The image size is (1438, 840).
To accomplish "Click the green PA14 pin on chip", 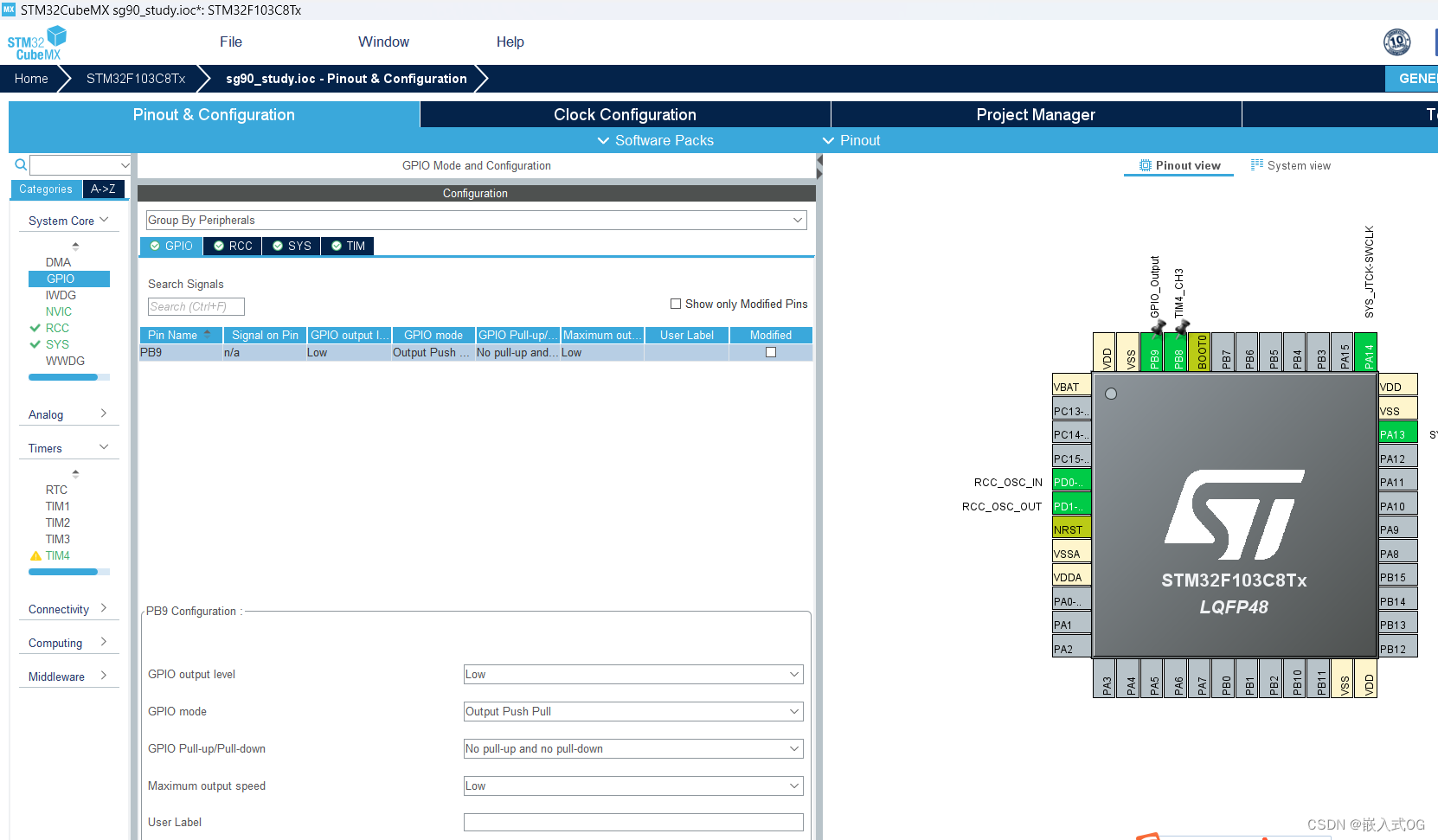I will coord(1366,352).
